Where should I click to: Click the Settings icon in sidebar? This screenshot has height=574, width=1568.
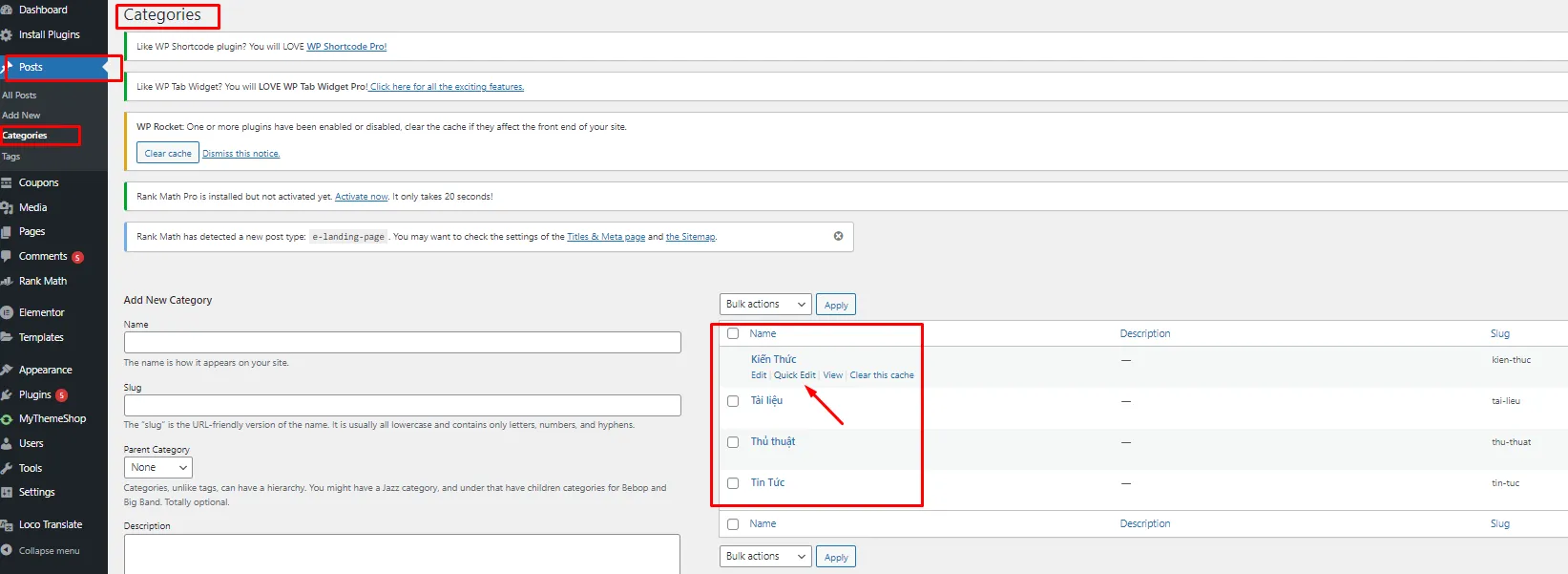pos(6,492)
